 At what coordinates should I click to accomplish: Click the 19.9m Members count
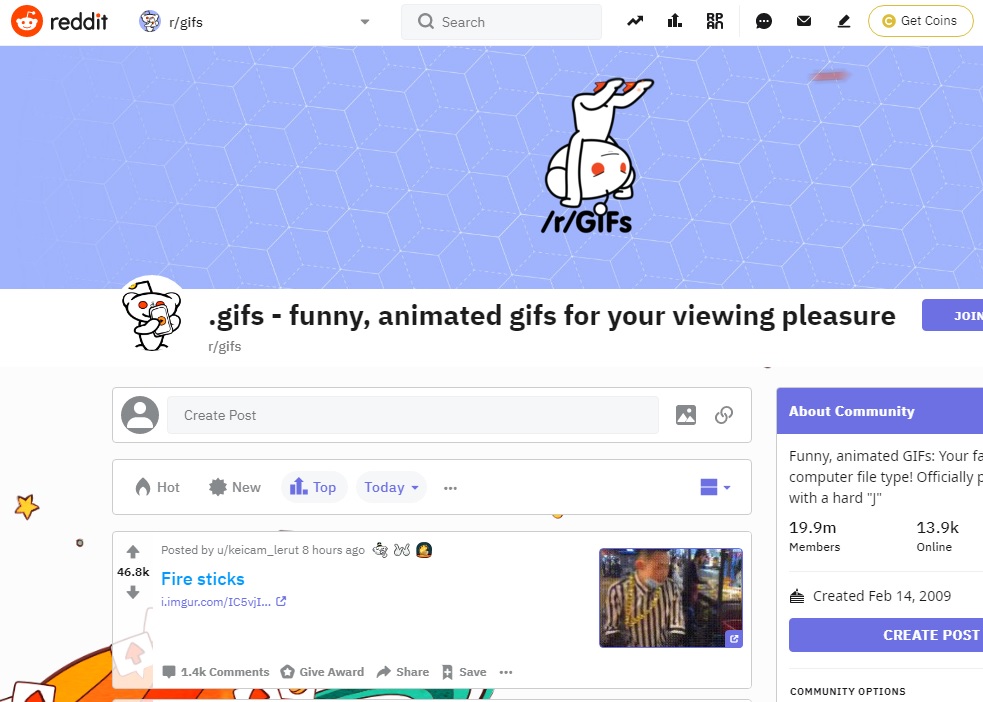click(814, 536)
